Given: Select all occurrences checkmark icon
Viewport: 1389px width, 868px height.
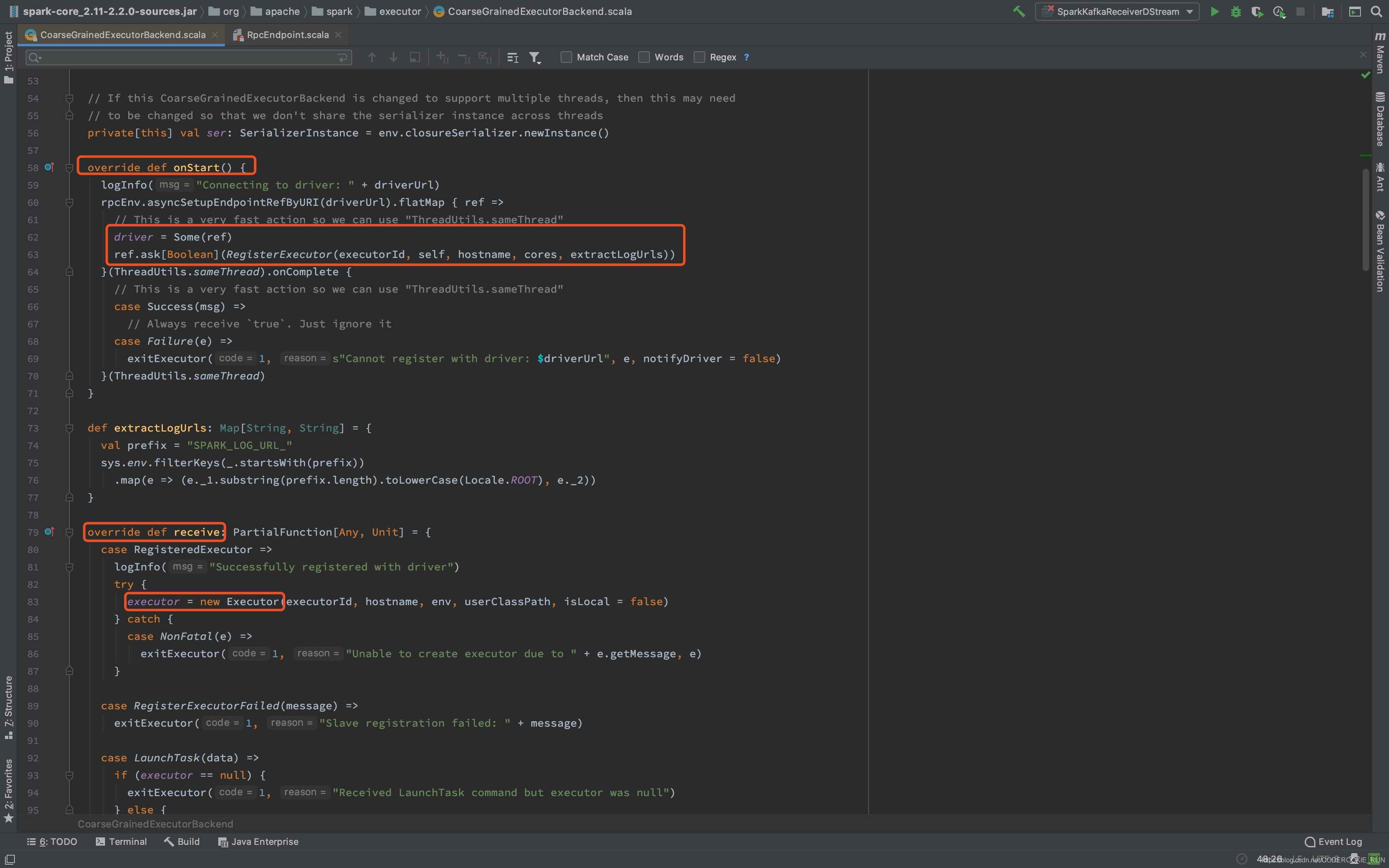Looking at the screenshot, I should click(486, 57).
